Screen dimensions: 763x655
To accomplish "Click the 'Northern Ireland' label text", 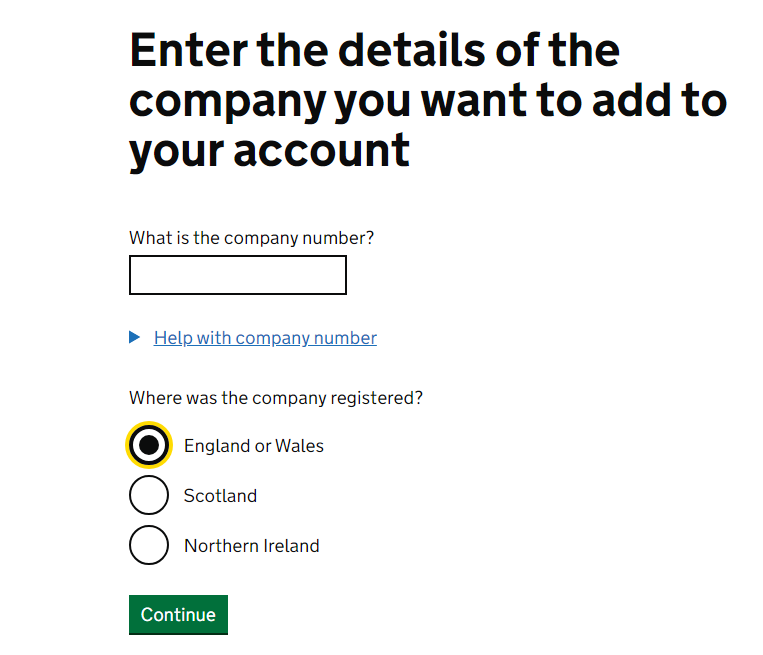I will (x=252, y=546).
